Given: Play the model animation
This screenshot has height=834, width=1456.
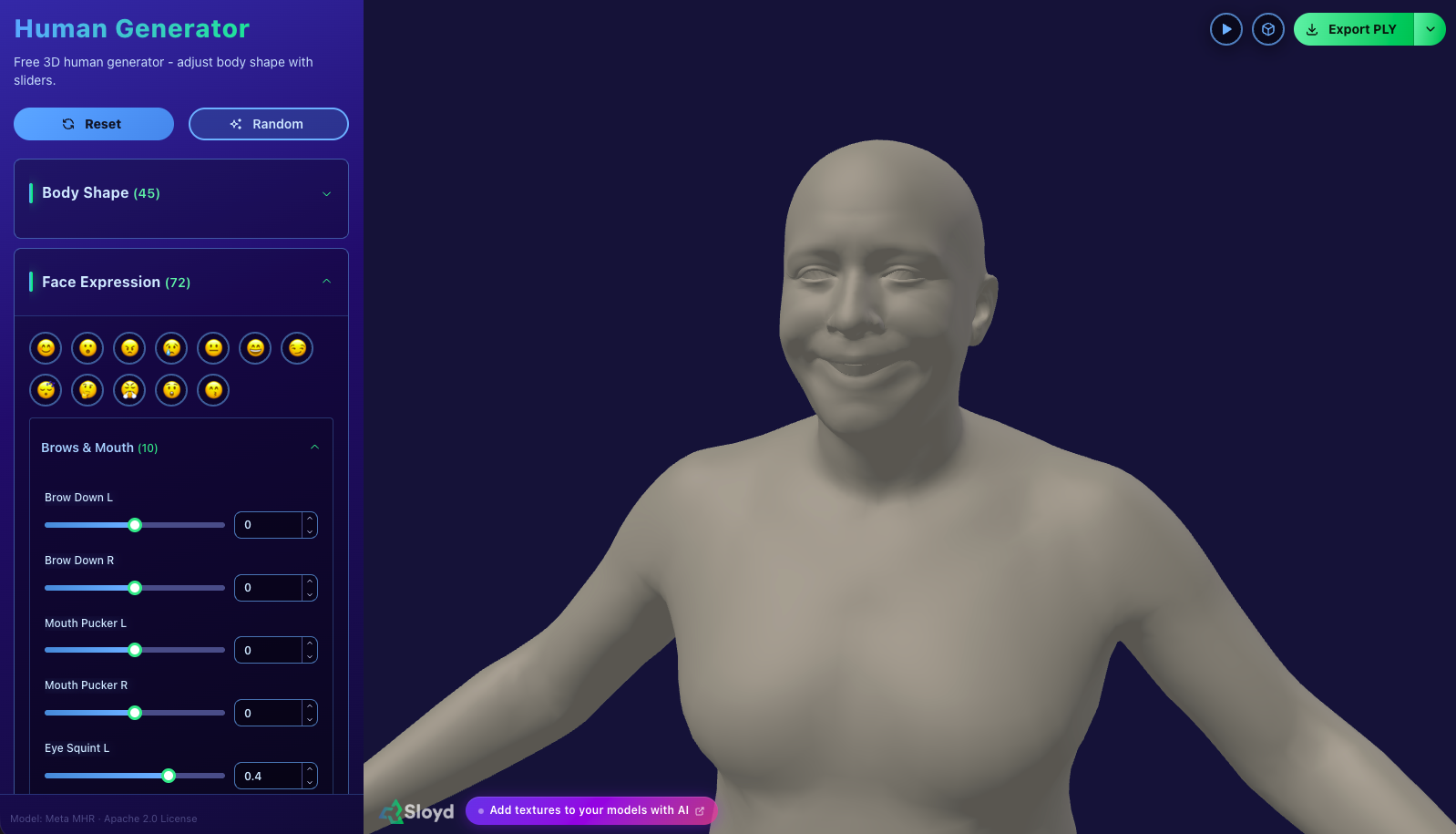Looking at the screenshot, I should click(1226, 29).
